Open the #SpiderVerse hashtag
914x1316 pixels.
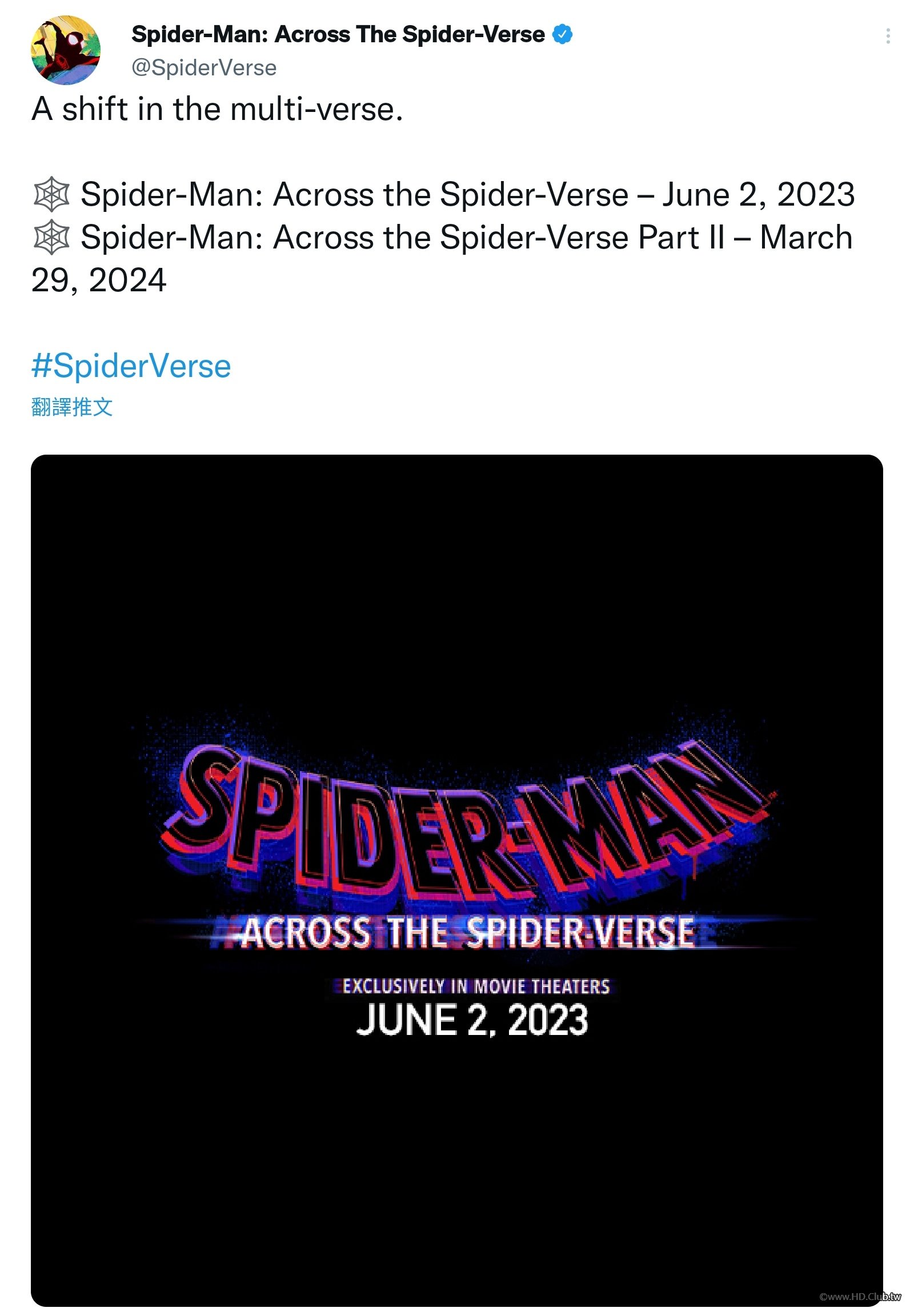[x=131, y=366]
